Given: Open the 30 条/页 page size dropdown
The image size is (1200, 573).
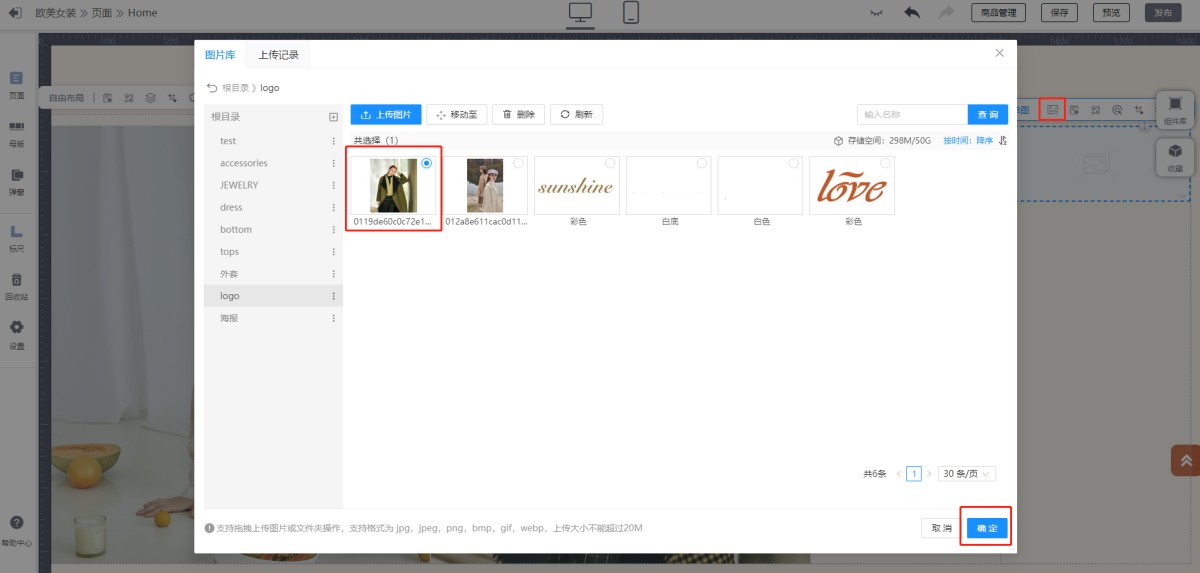Looking at the screenshot, I should tap(966, 474).
